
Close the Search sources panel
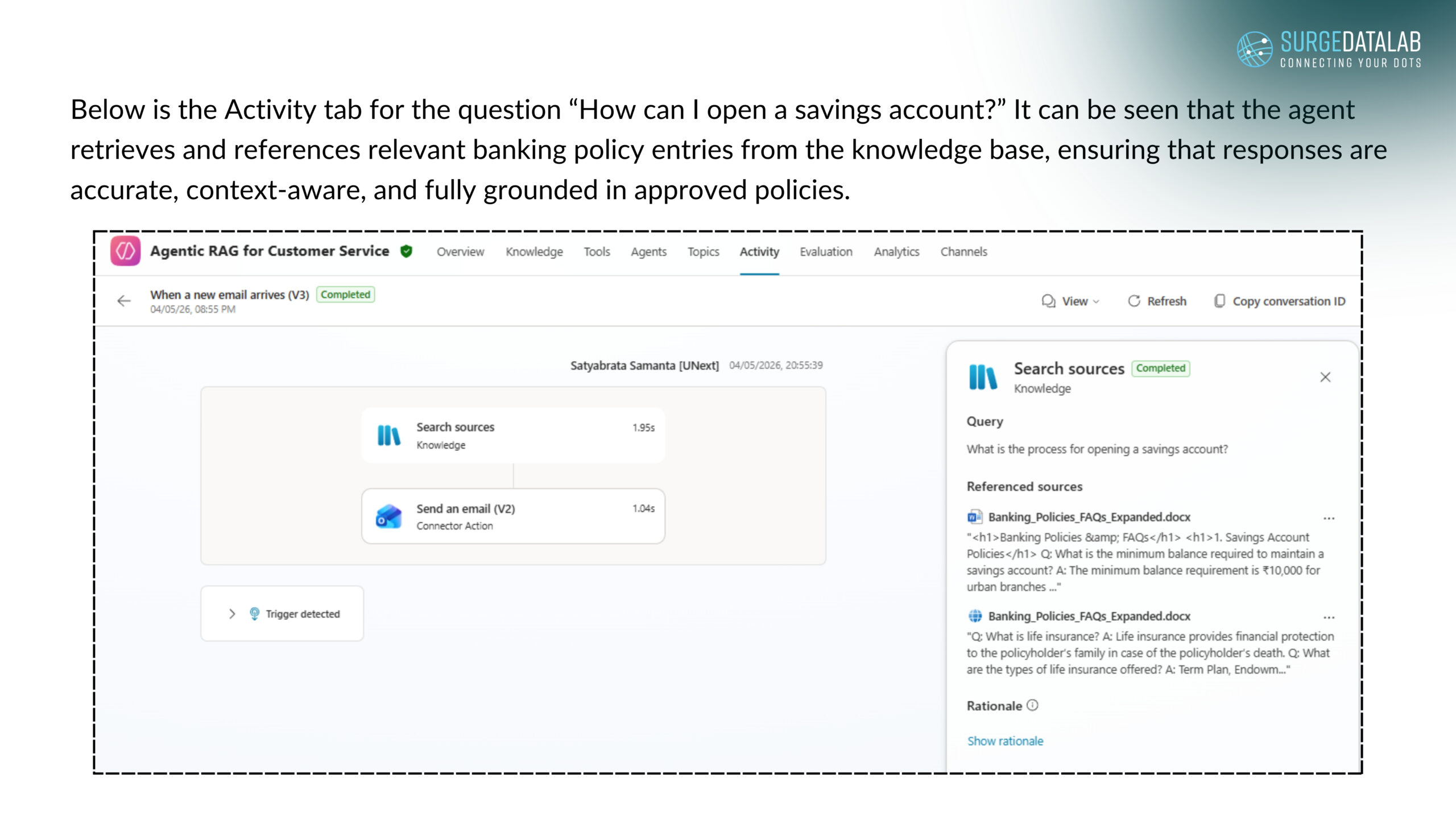[x=1325, y=377]
